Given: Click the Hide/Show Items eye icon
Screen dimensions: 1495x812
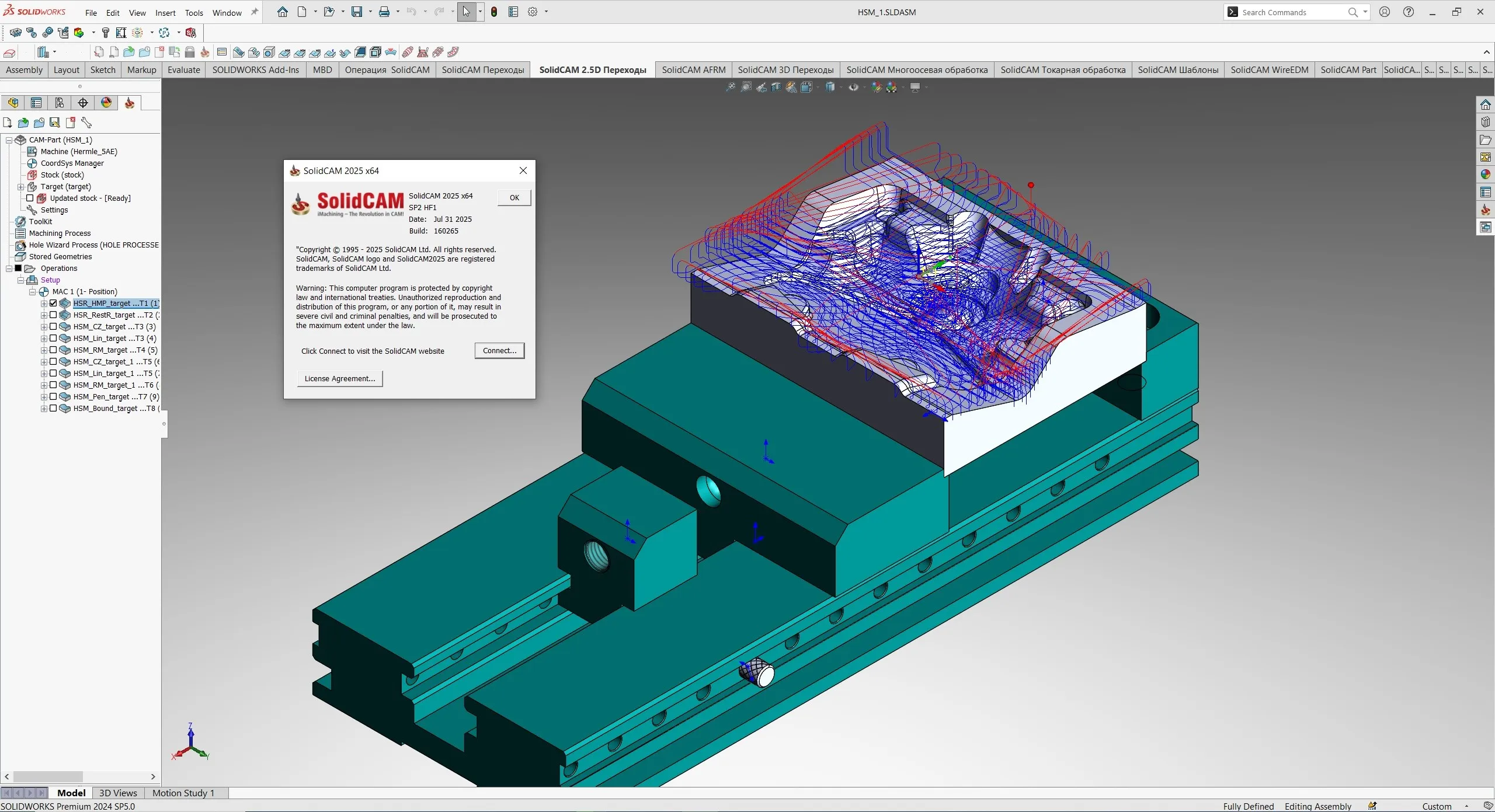Looking at the screenshot, I should pos(853,87).
